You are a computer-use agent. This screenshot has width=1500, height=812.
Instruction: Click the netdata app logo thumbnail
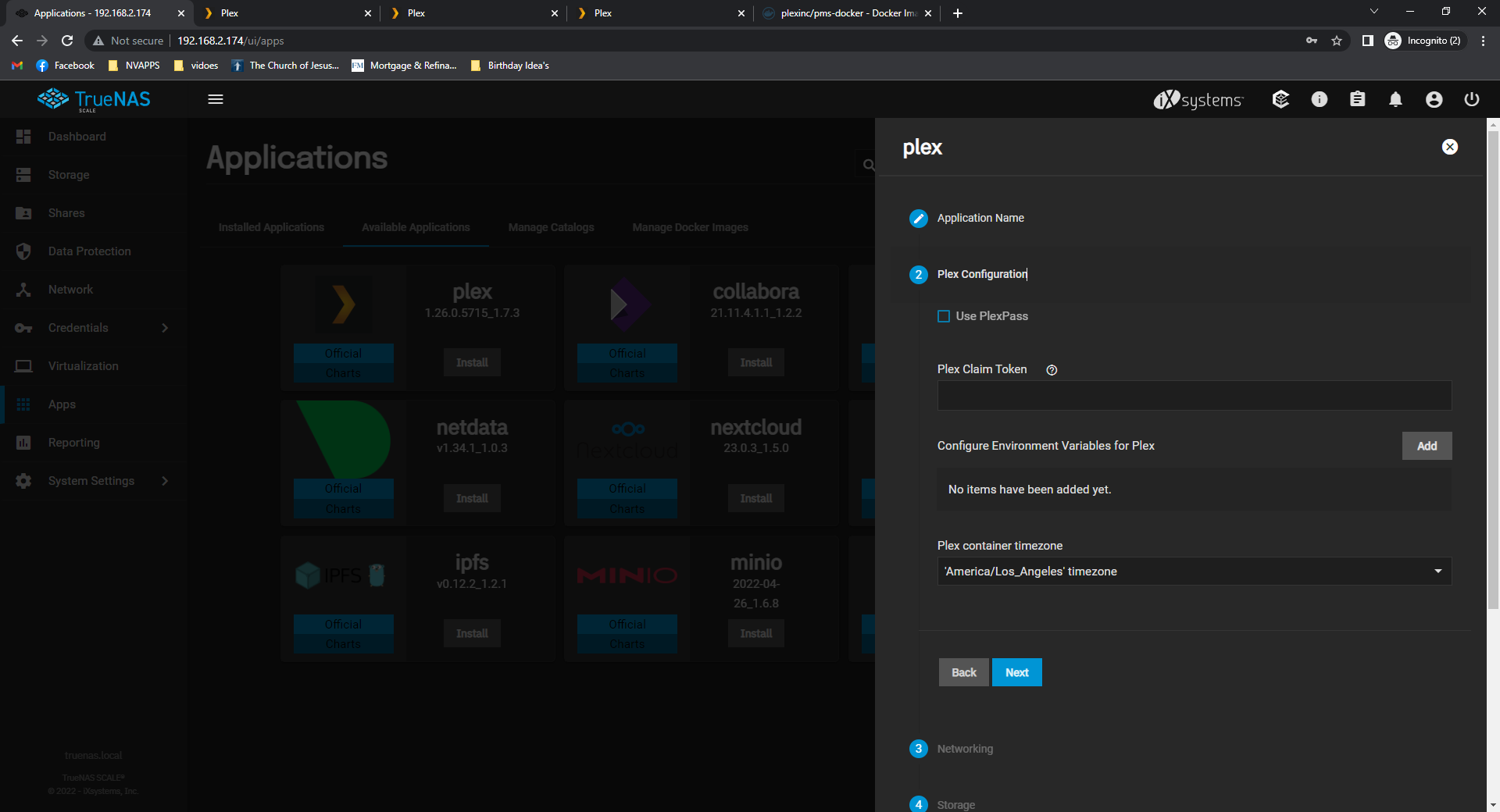344,440
